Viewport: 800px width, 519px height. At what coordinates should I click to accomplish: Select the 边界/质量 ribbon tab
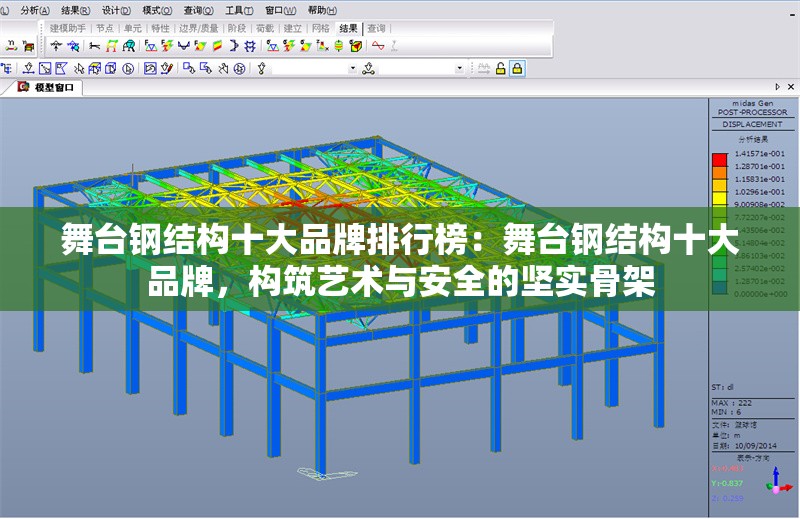[x=198, y=28]
